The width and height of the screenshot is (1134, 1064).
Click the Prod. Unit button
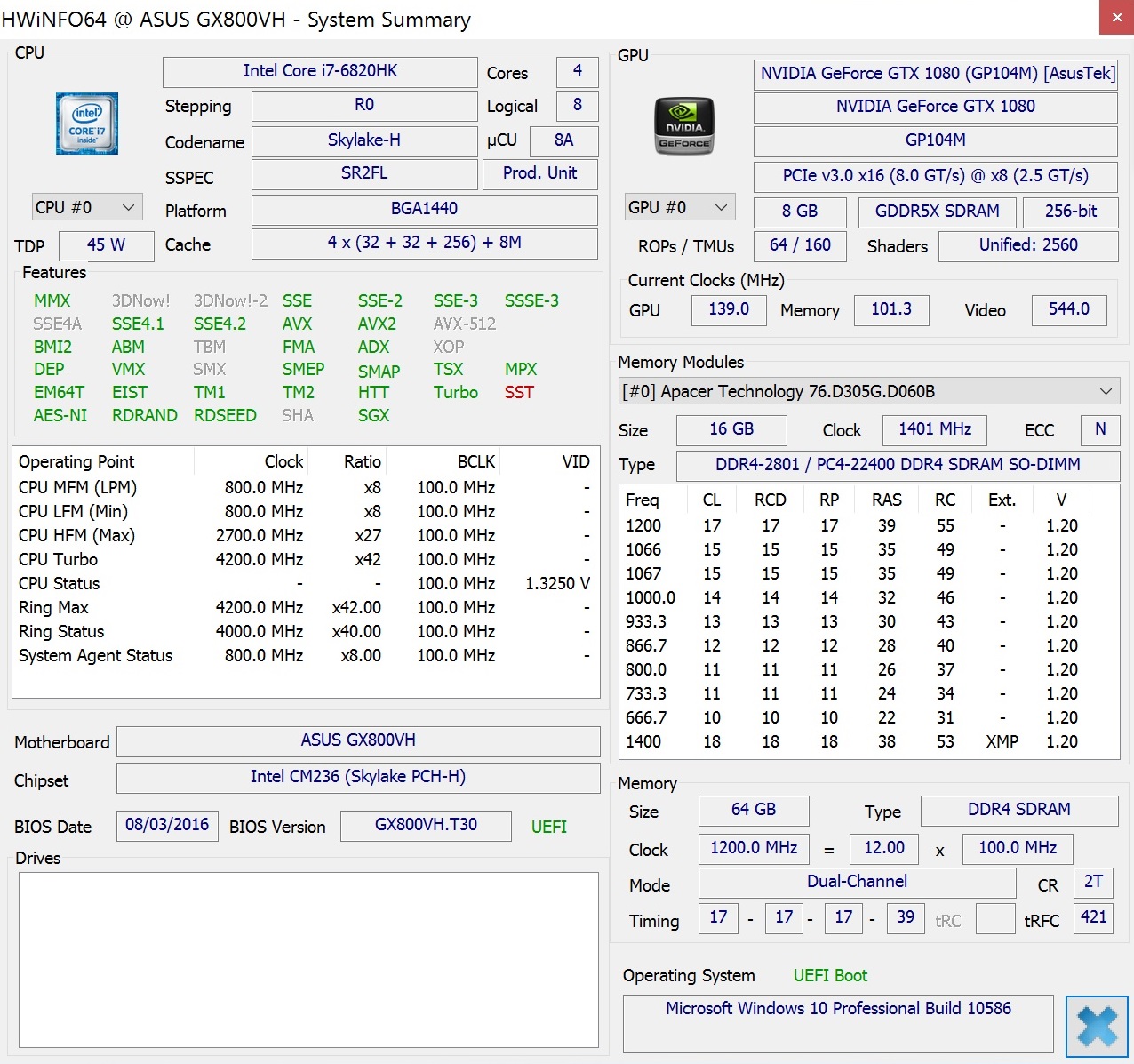click(x=539, y=173)
